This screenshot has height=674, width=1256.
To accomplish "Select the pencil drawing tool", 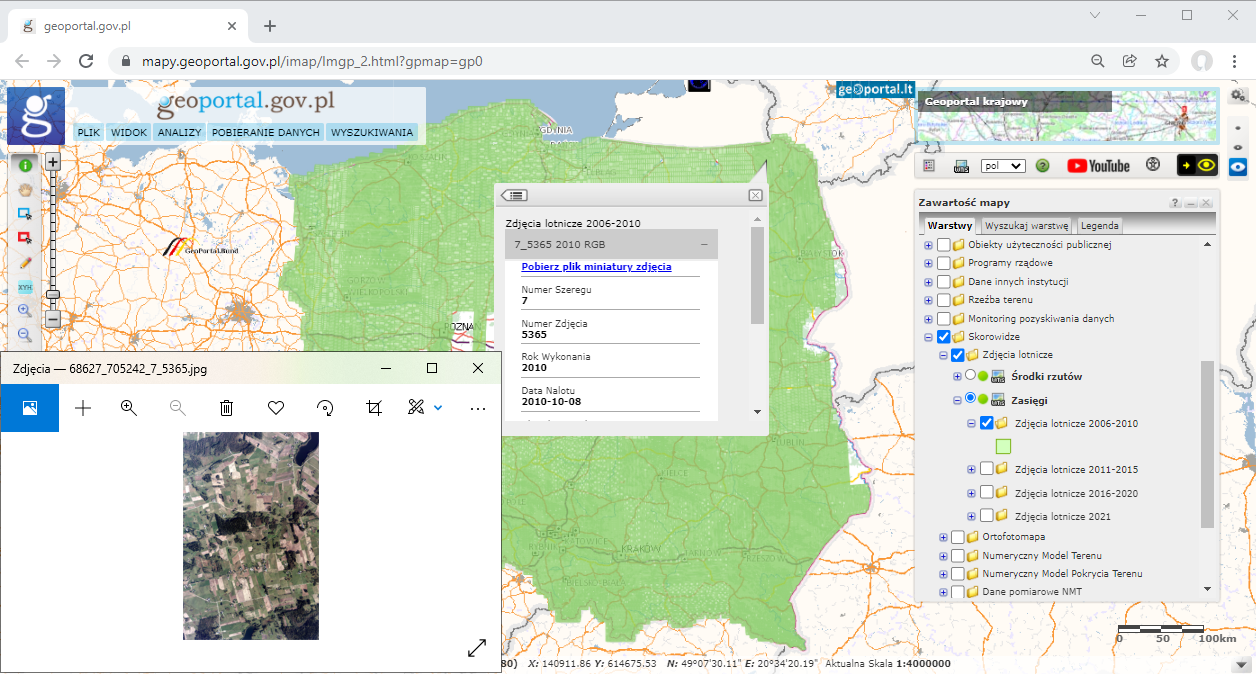I will pyautogui.click(x=25, y=262).
